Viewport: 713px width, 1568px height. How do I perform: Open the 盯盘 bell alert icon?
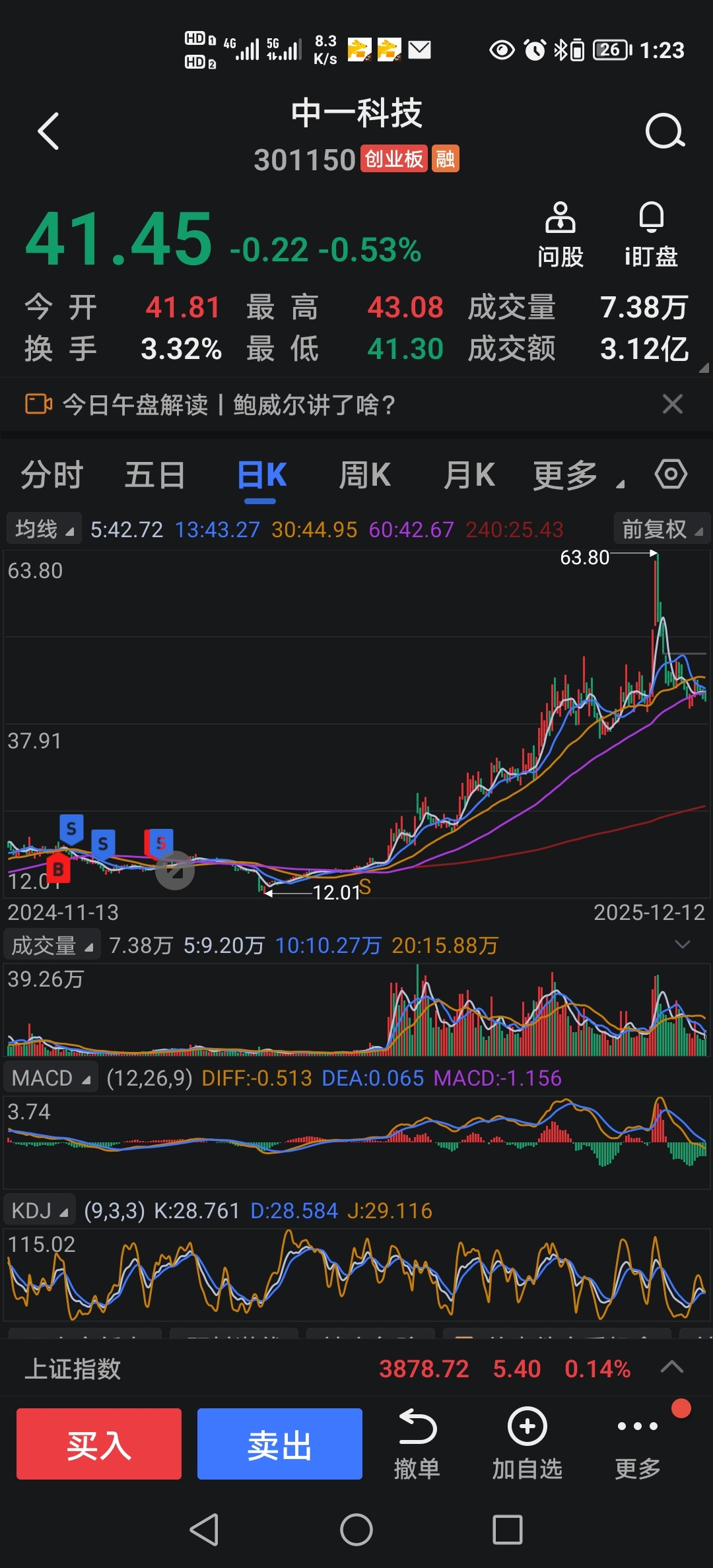click(652, 235)
